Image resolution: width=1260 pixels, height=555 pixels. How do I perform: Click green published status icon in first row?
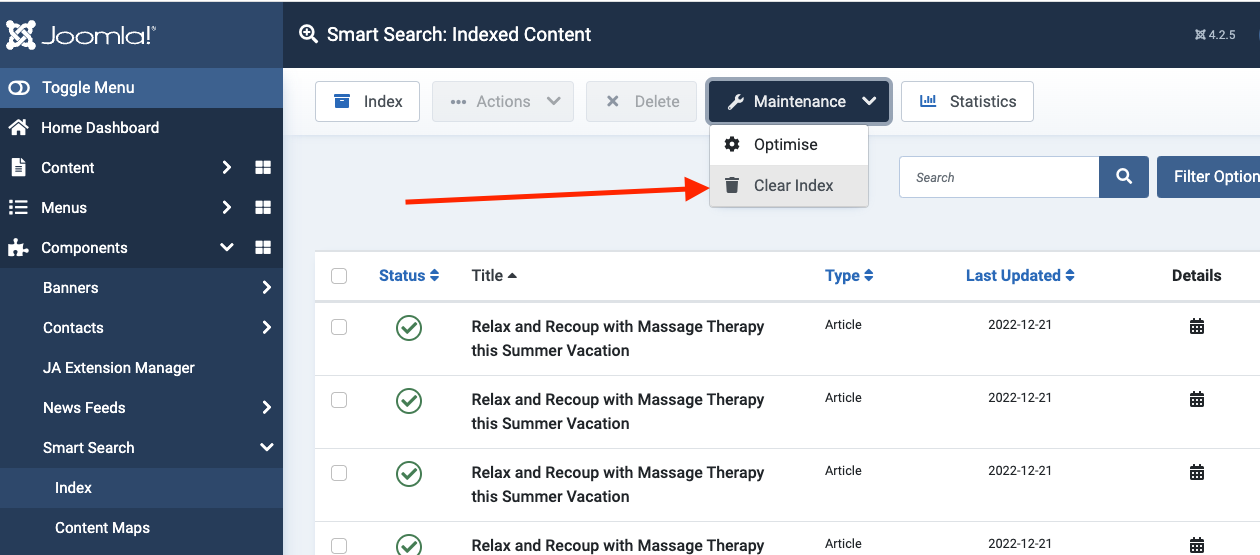click(x=408, y=327)
